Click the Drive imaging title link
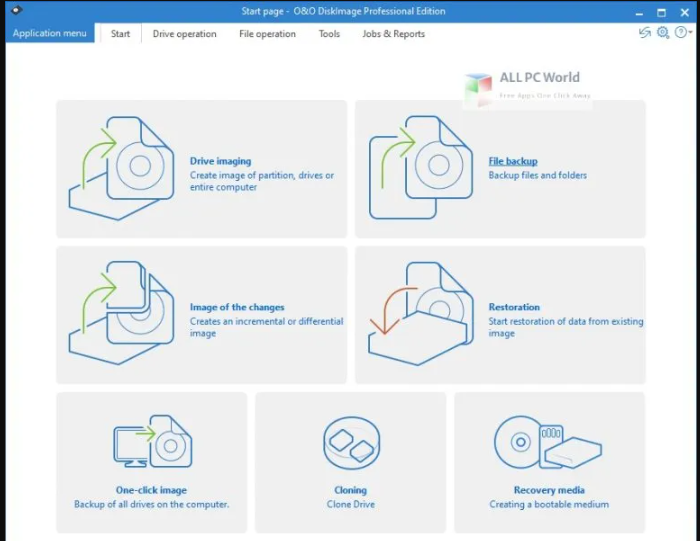 point(221,161)
